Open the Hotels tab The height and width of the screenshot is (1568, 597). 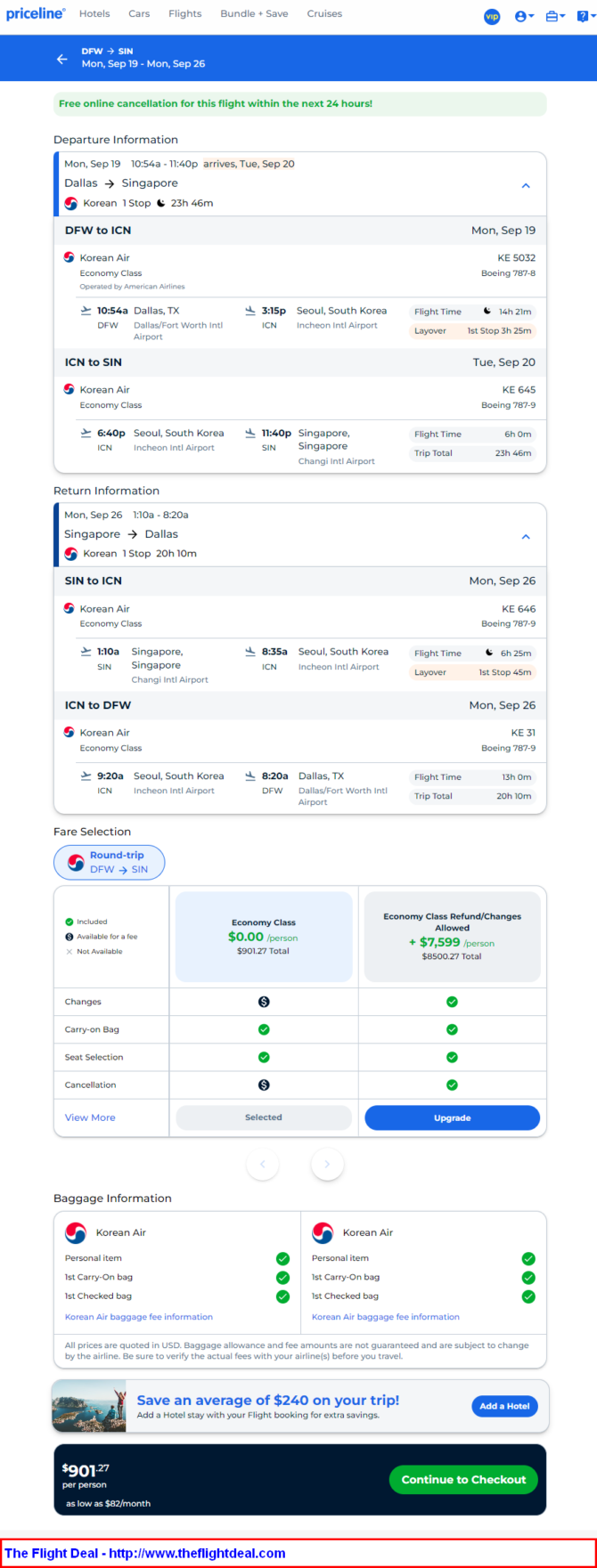(x=94, y=14)
